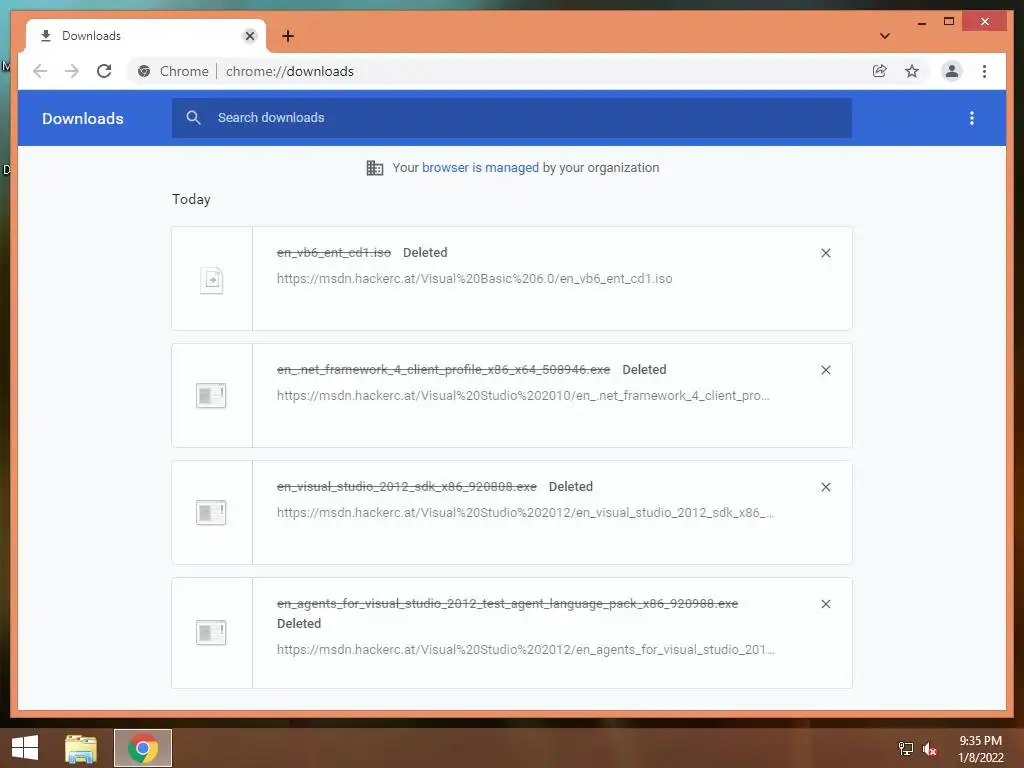
Task: Remove the .net_framework_4 client profile entry
Action: click(x=825, y=370)
